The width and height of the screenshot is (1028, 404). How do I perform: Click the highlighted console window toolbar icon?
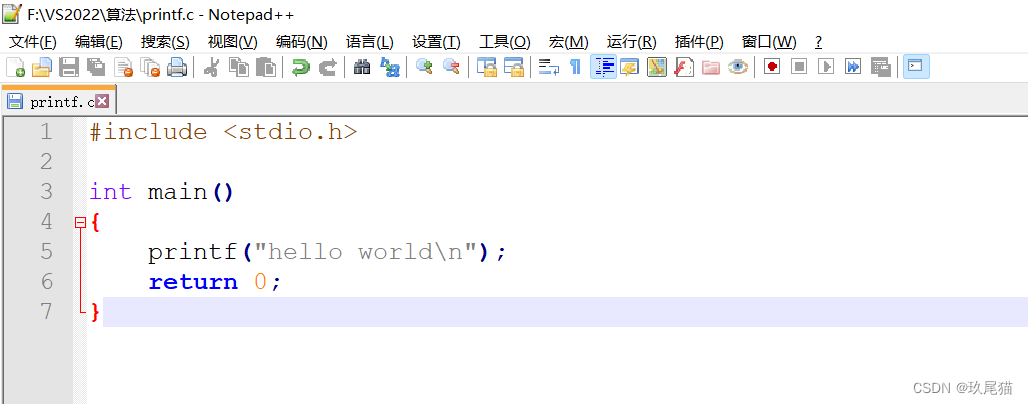(916, 67)
